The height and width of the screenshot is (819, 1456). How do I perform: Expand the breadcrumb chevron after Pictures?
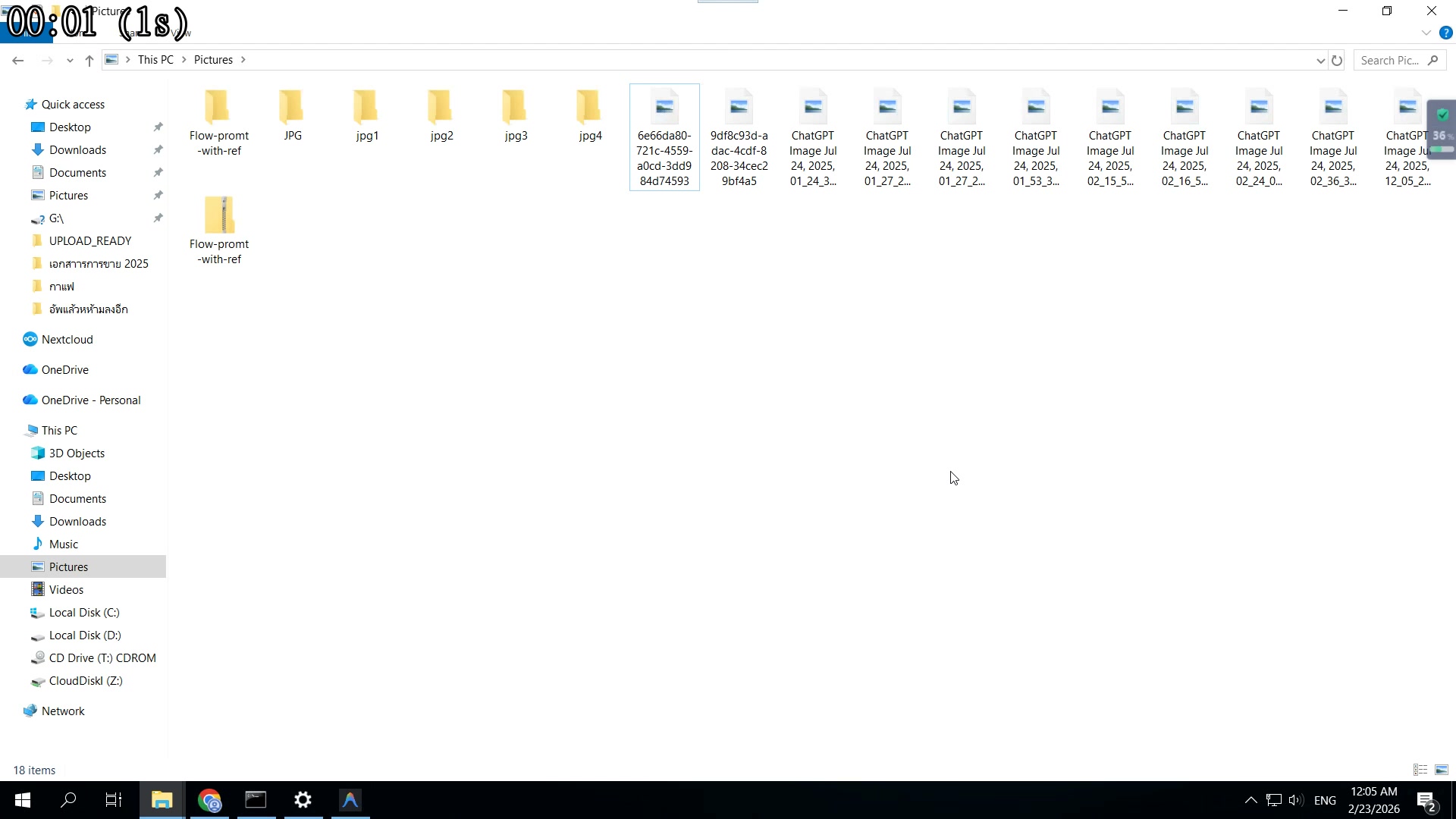point(243,60)
